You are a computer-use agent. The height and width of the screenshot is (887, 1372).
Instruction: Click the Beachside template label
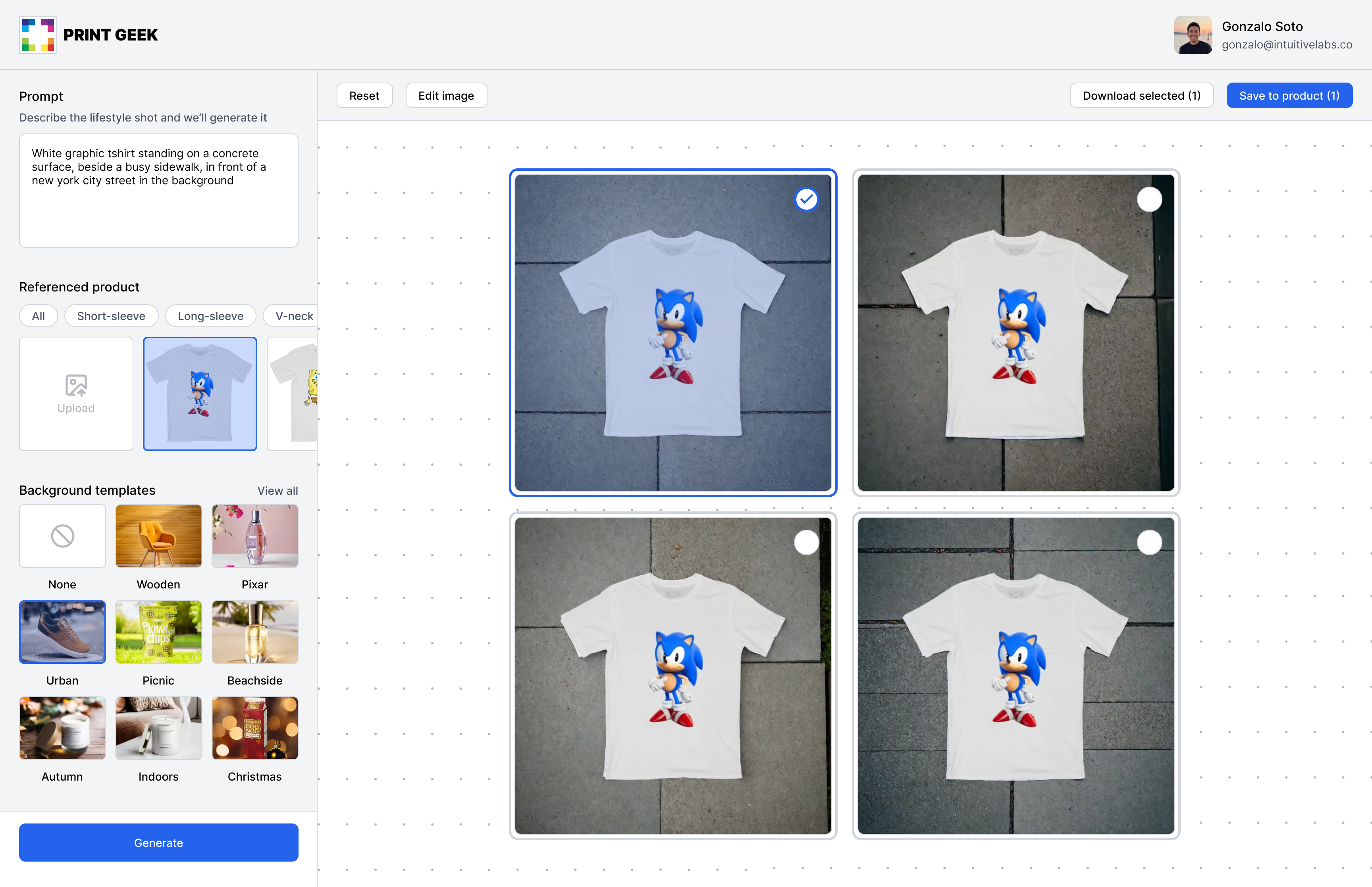[254, 680]
